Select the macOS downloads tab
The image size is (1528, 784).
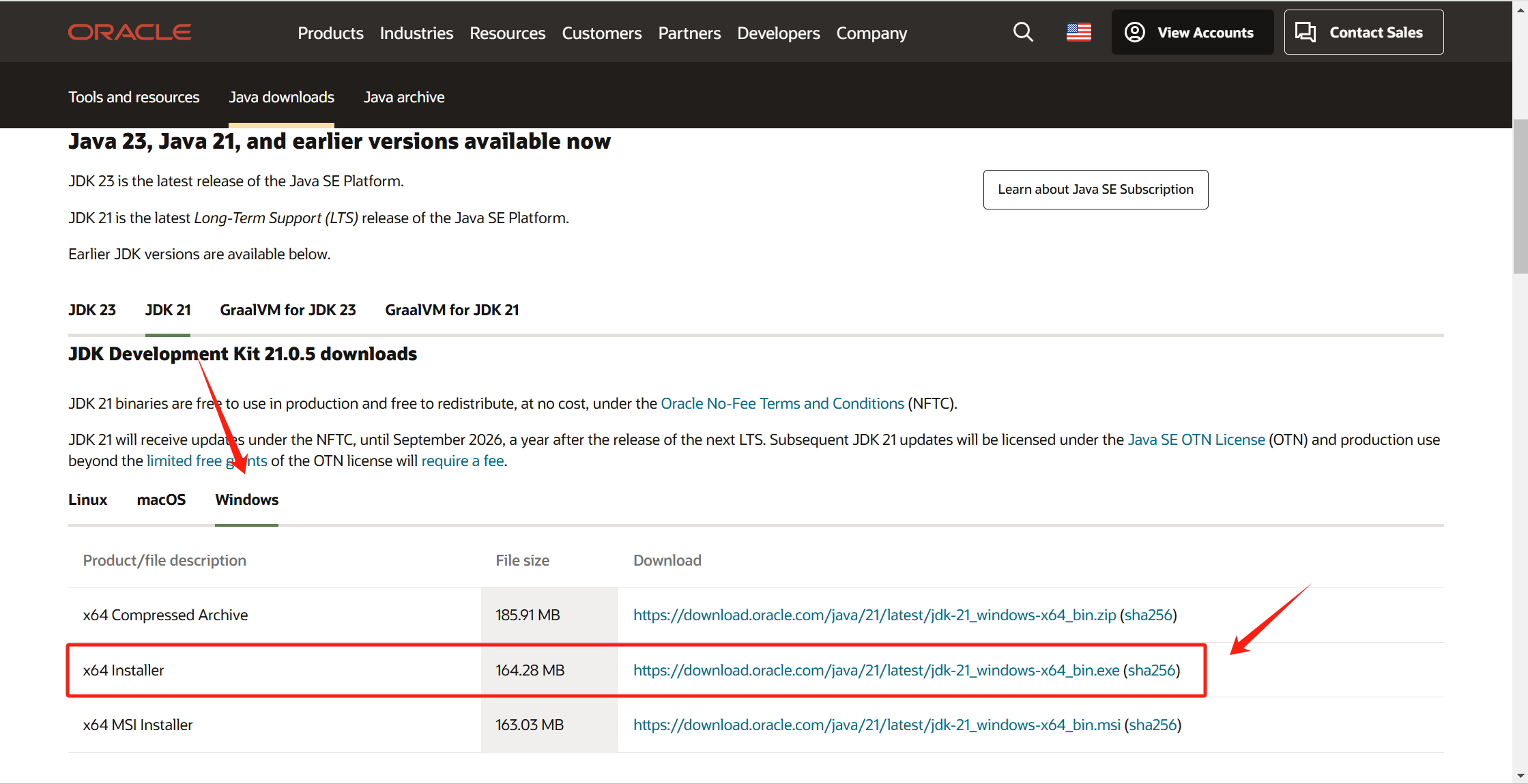[161, 499]
